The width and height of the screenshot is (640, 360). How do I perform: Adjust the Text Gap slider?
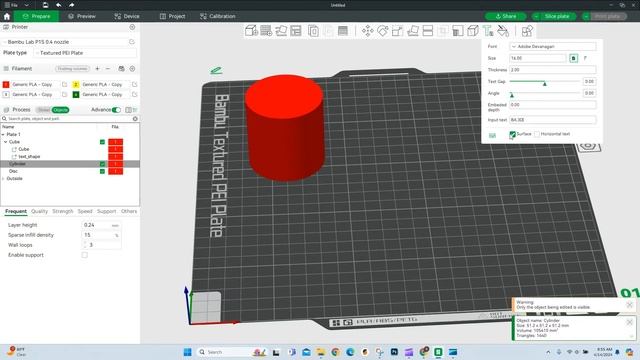[544, 82]
